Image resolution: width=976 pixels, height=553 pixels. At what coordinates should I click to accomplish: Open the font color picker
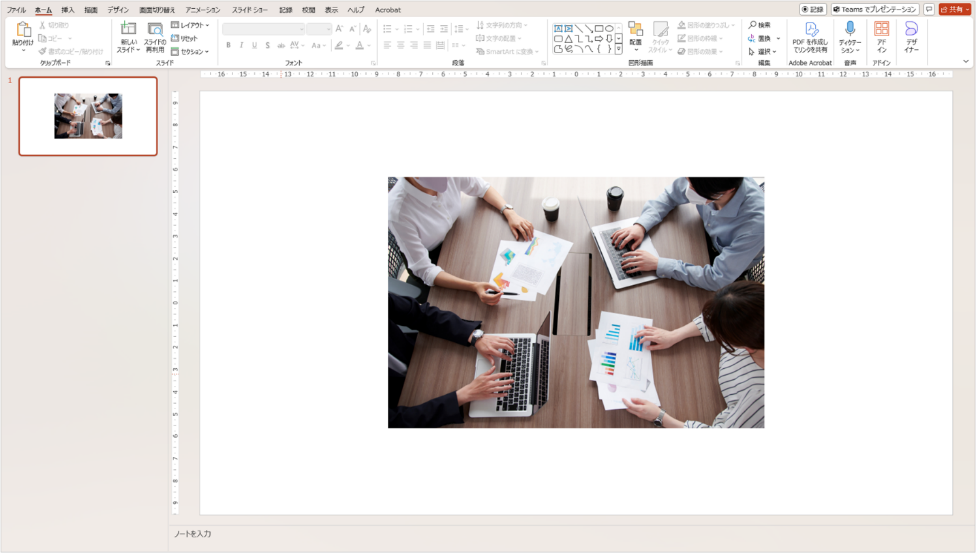362,45
